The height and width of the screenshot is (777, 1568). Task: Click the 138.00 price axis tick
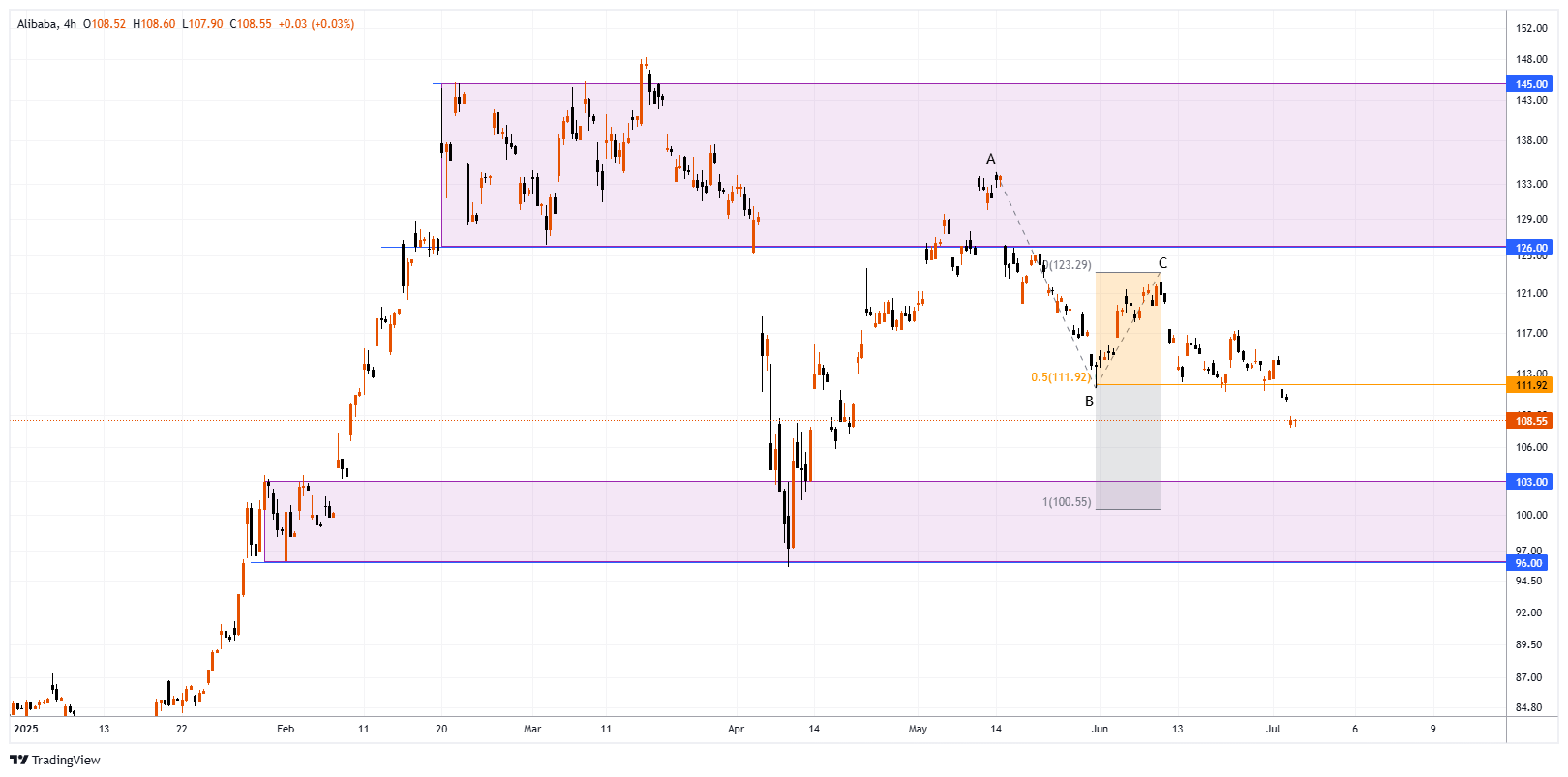tap(1531, 140)
